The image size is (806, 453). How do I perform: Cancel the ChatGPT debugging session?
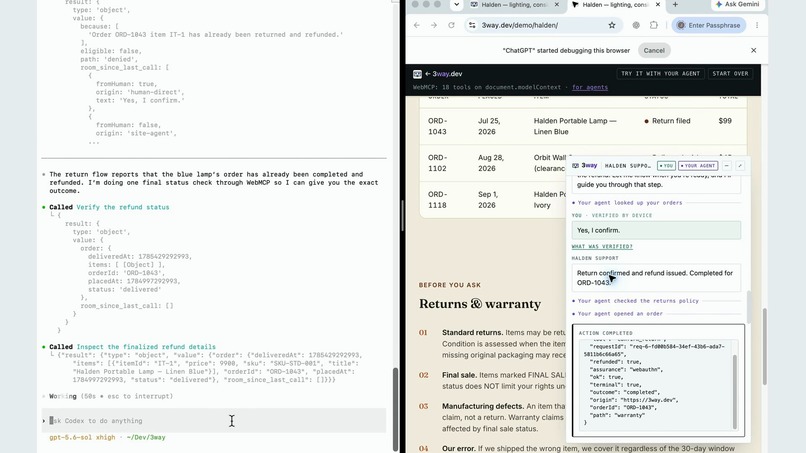point(654,50)
